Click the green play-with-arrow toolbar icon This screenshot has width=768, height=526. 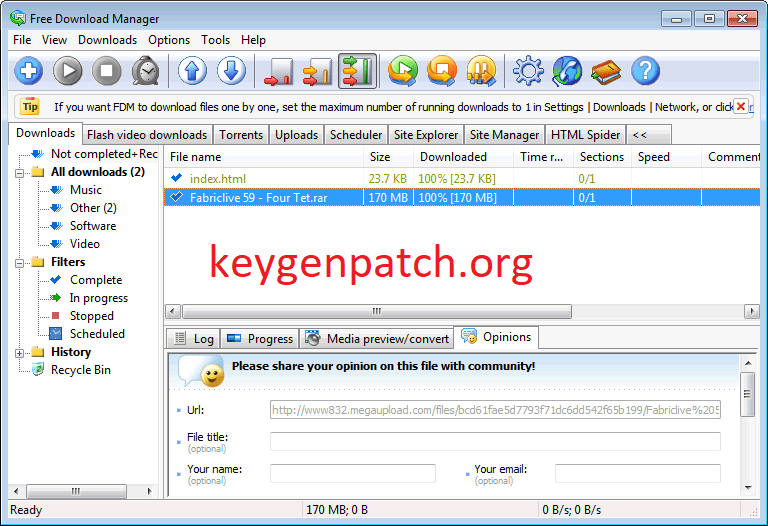[x=403, y=71]
